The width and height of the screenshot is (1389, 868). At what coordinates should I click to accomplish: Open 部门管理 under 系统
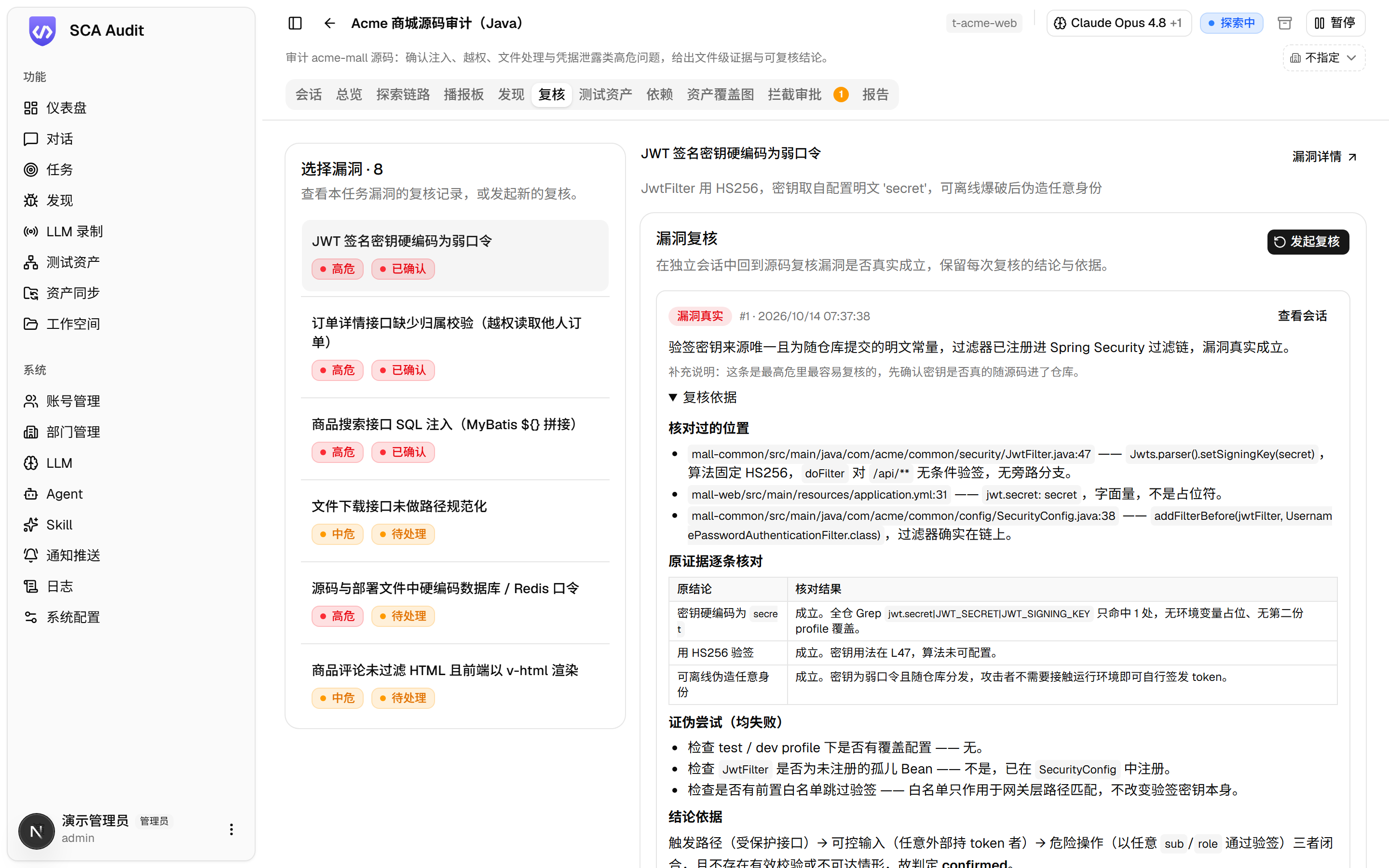click(x=131, y=432)
